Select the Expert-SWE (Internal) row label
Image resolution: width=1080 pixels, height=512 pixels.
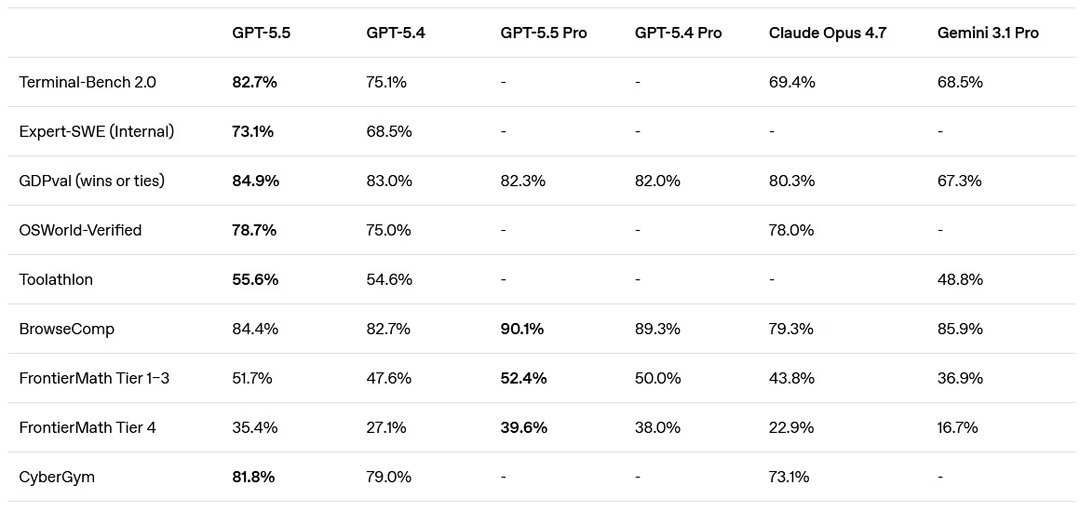pyautogui.click(x=96, y=131)
